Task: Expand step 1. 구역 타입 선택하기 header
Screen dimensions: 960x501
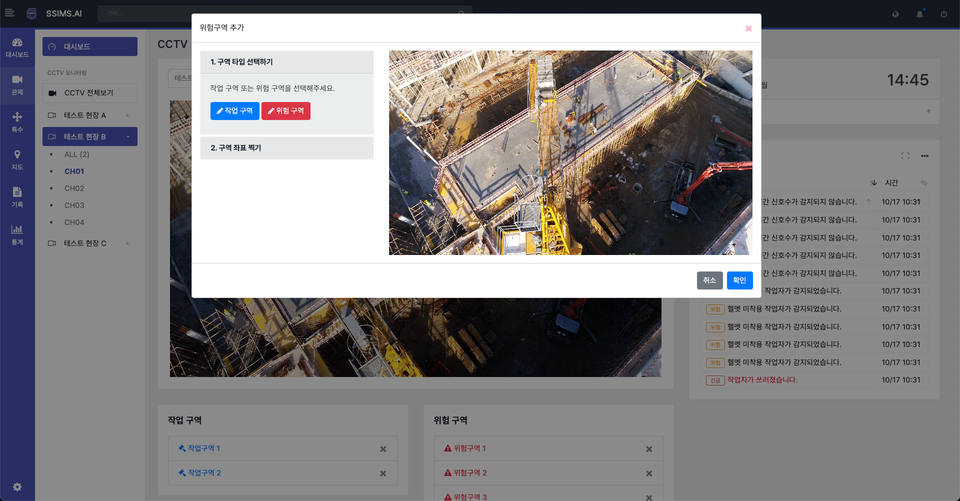Action: click(x=287, y=62)
